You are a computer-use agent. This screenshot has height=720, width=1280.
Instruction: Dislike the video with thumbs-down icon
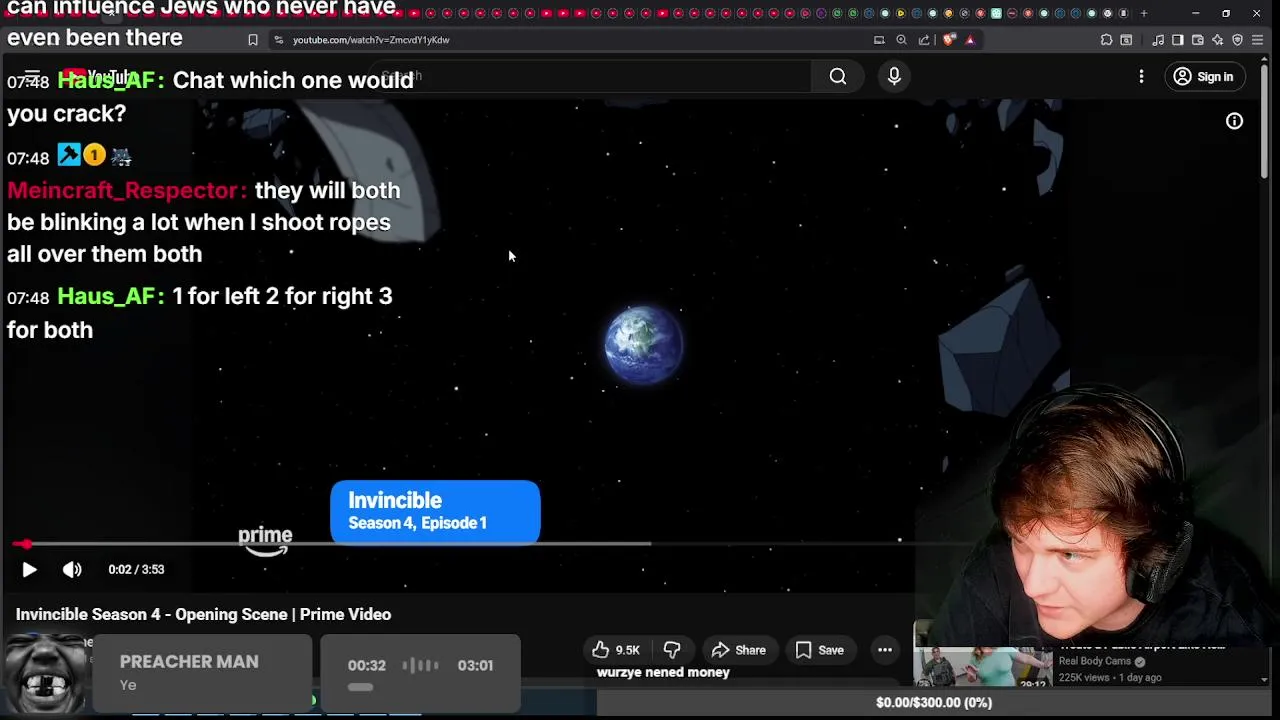tap(672, 650)
